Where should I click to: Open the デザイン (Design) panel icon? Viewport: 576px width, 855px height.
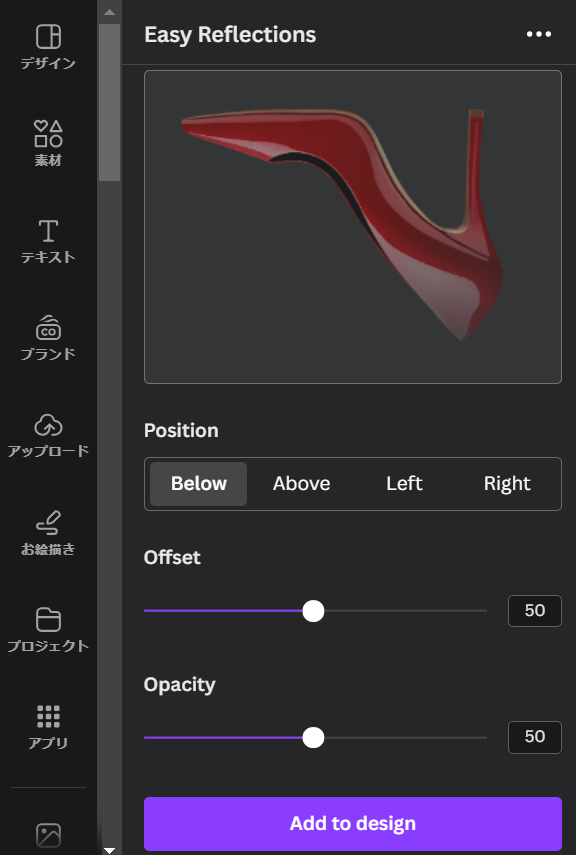48,37
